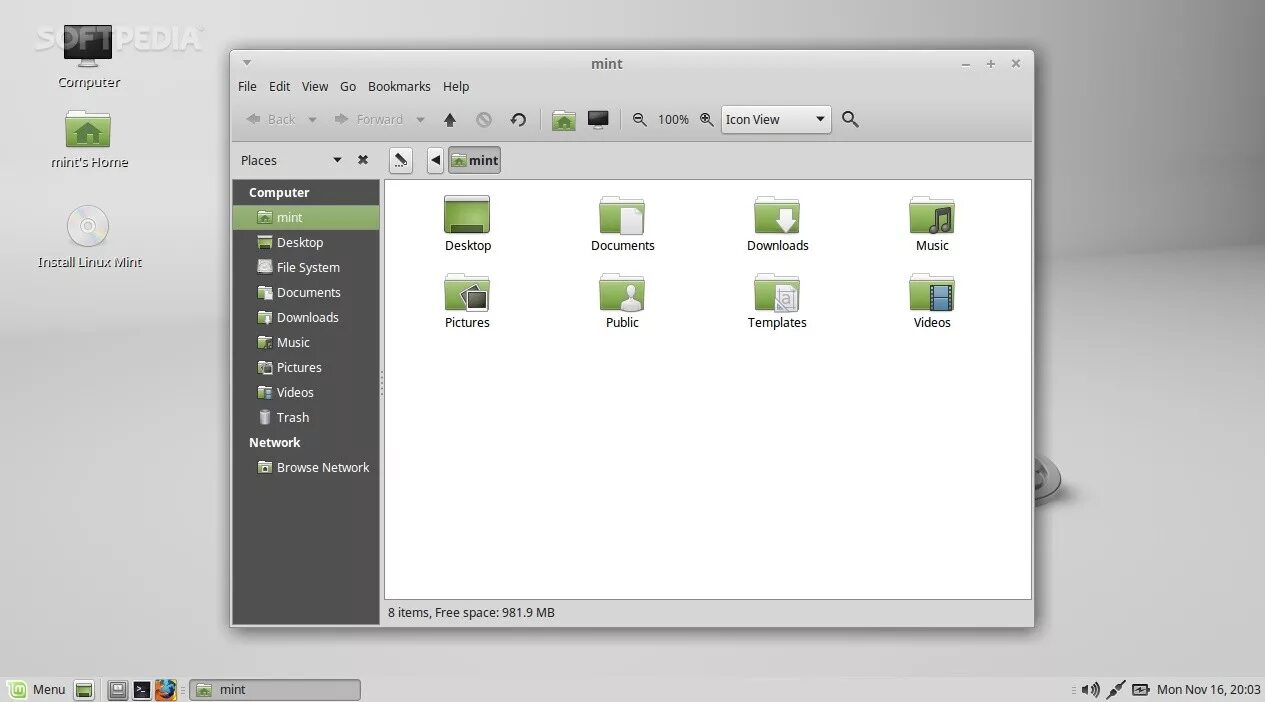The height and width of the screenshot is (702, 1265).
Task: Open Trash in the Places sidebar
Action: pos(306,417)
